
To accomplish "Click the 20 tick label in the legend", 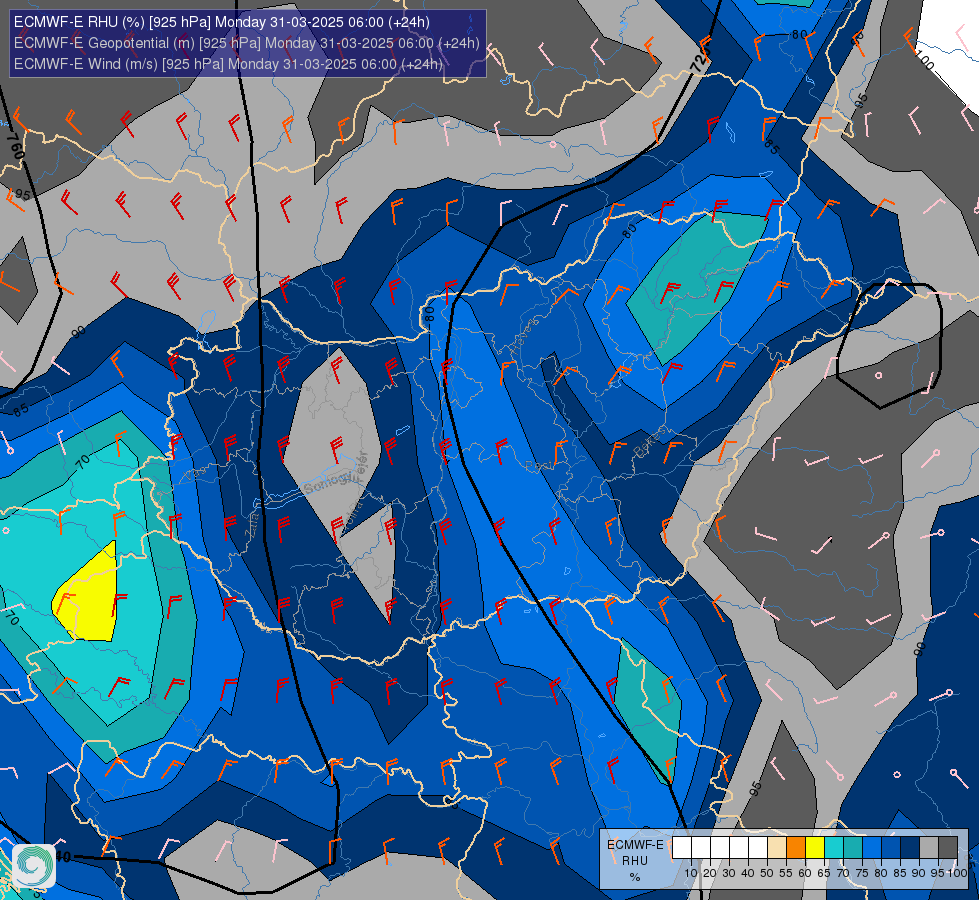I will [710, 873].
